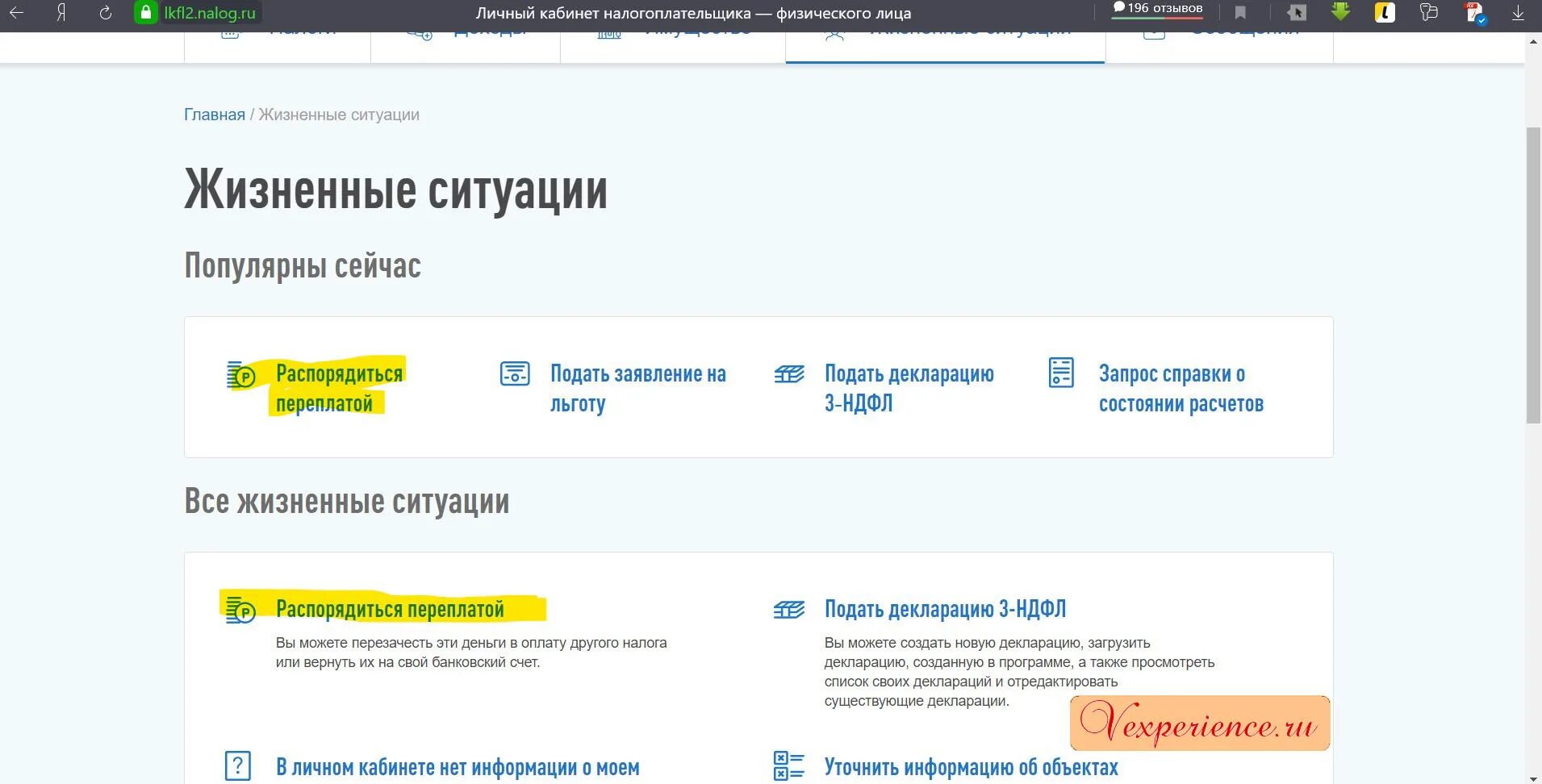Open the PDF extension icon with checkmark

(1475, 13)
